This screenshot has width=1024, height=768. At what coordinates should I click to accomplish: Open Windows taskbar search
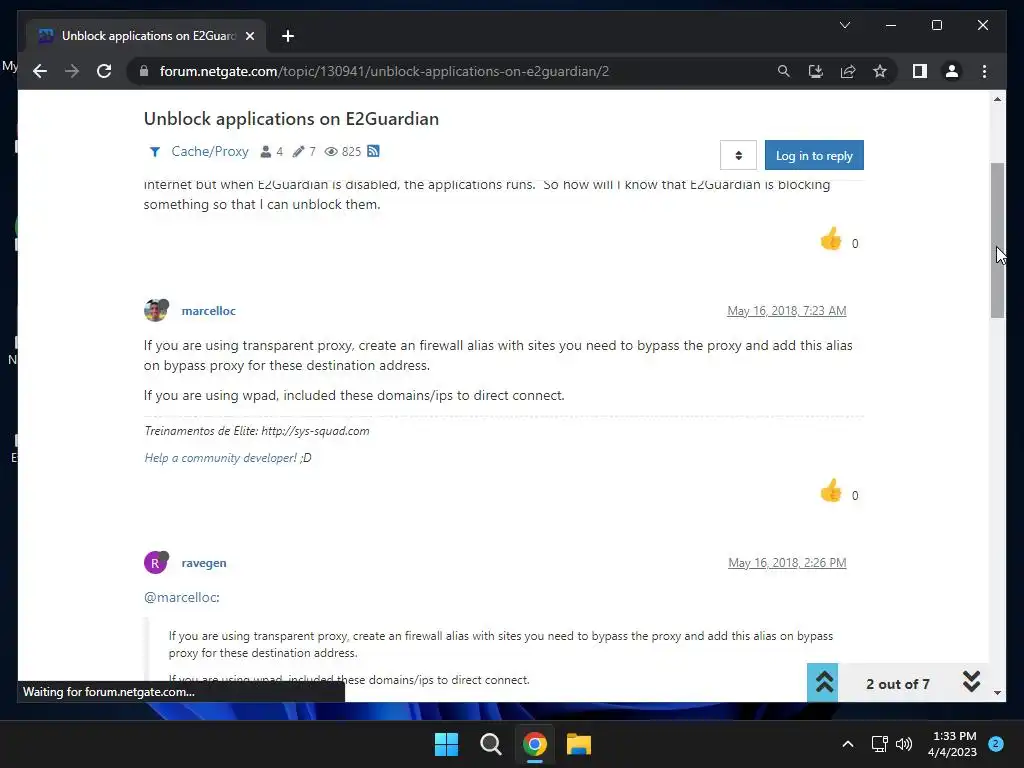(x=490, y=744)
